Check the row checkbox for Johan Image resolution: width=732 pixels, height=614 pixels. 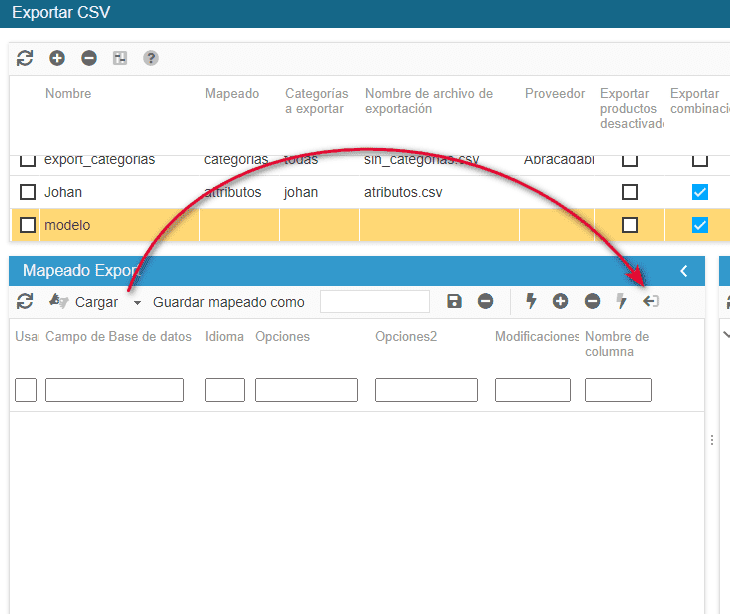[28, 192]
